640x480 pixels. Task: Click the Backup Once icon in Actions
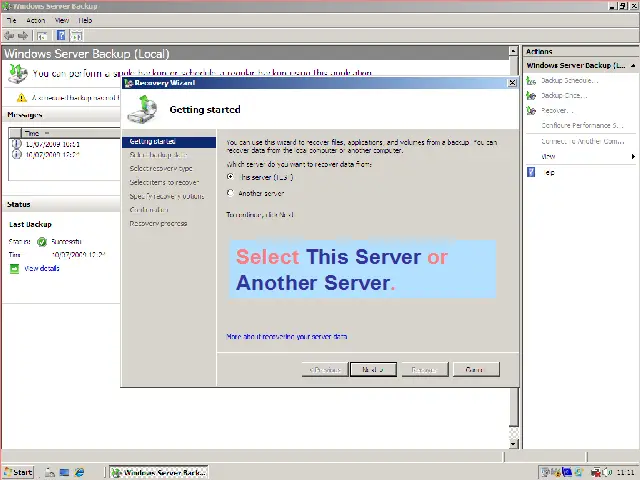531,96
